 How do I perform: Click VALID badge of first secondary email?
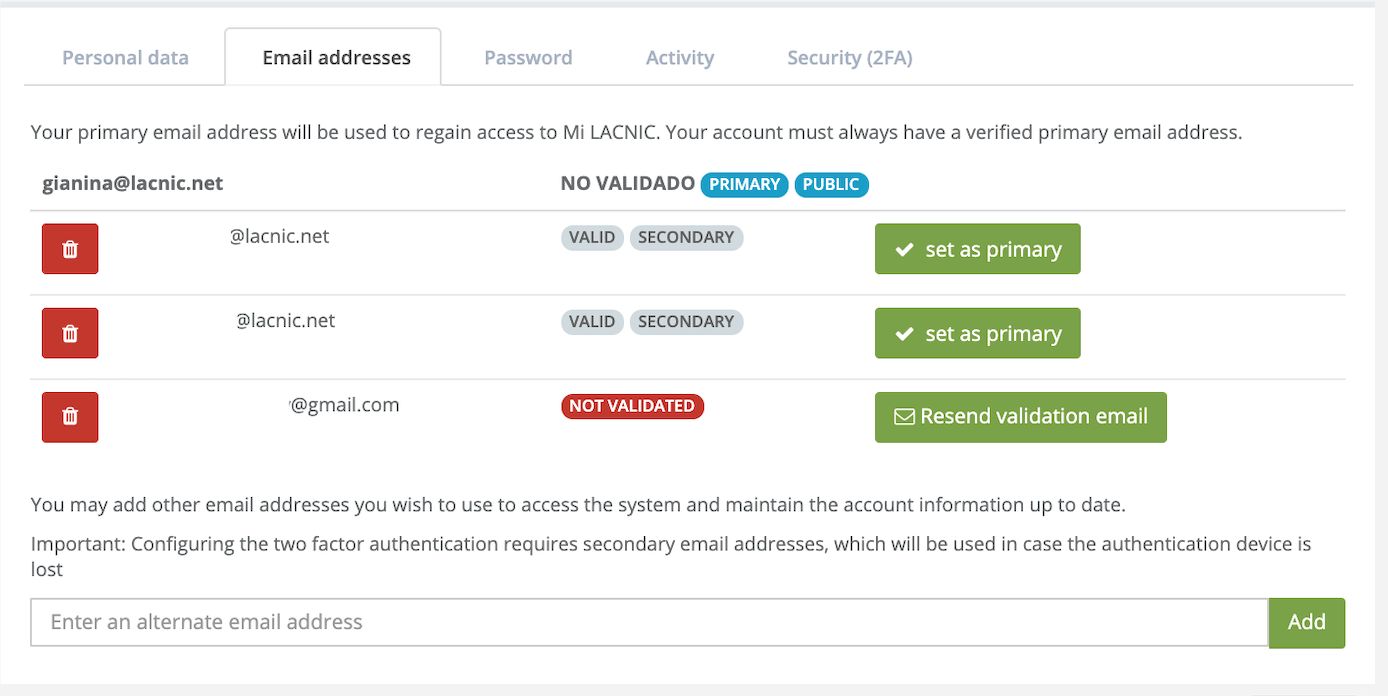(592, 238)
